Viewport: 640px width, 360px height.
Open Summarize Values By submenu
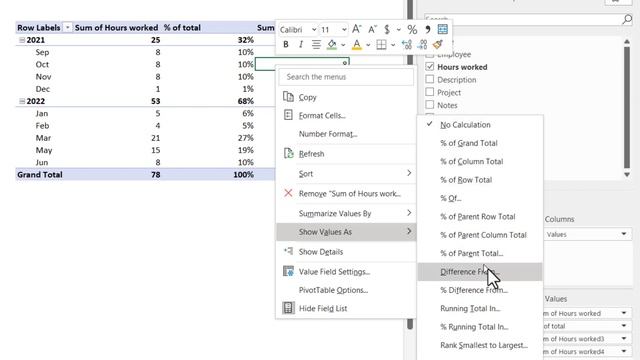[x=346, y=213]
